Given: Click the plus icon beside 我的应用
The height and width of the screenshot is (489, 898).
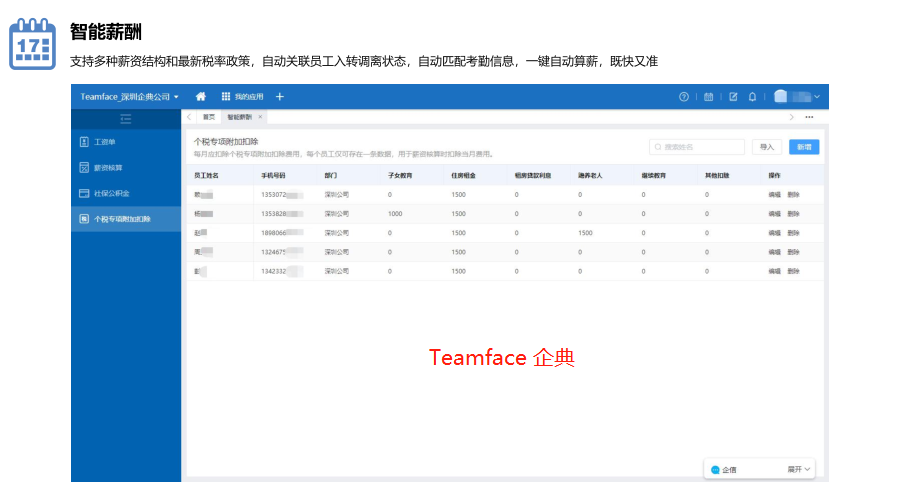Looking at the screenshot, I should click(279, 97).
